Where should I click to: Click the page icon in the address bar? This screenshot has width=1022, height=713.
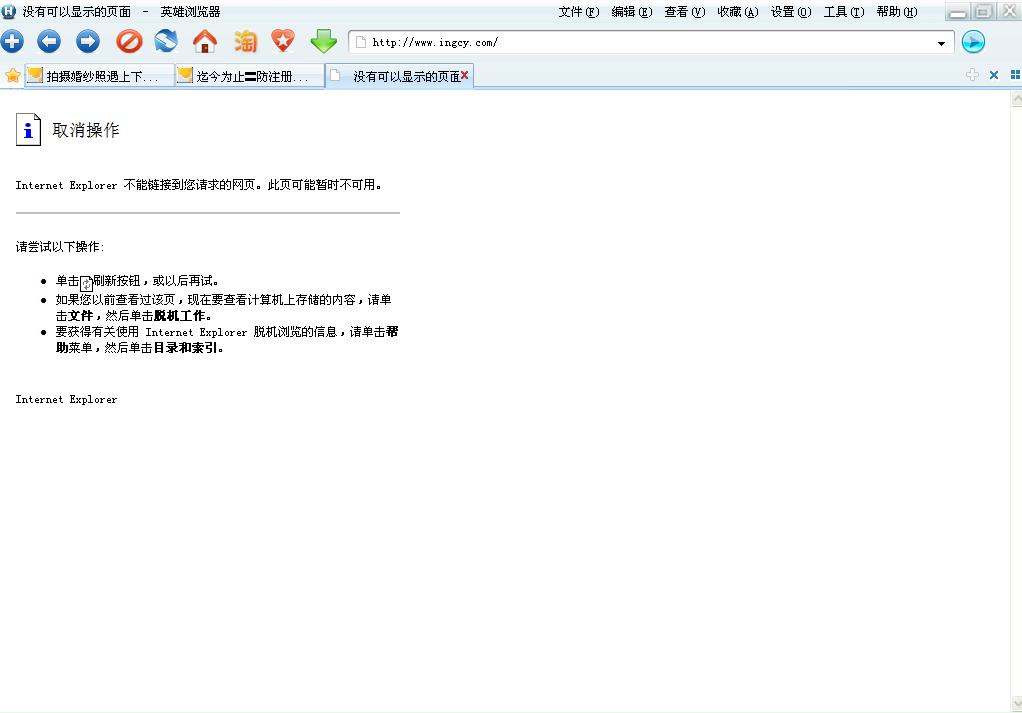(360, 42)
